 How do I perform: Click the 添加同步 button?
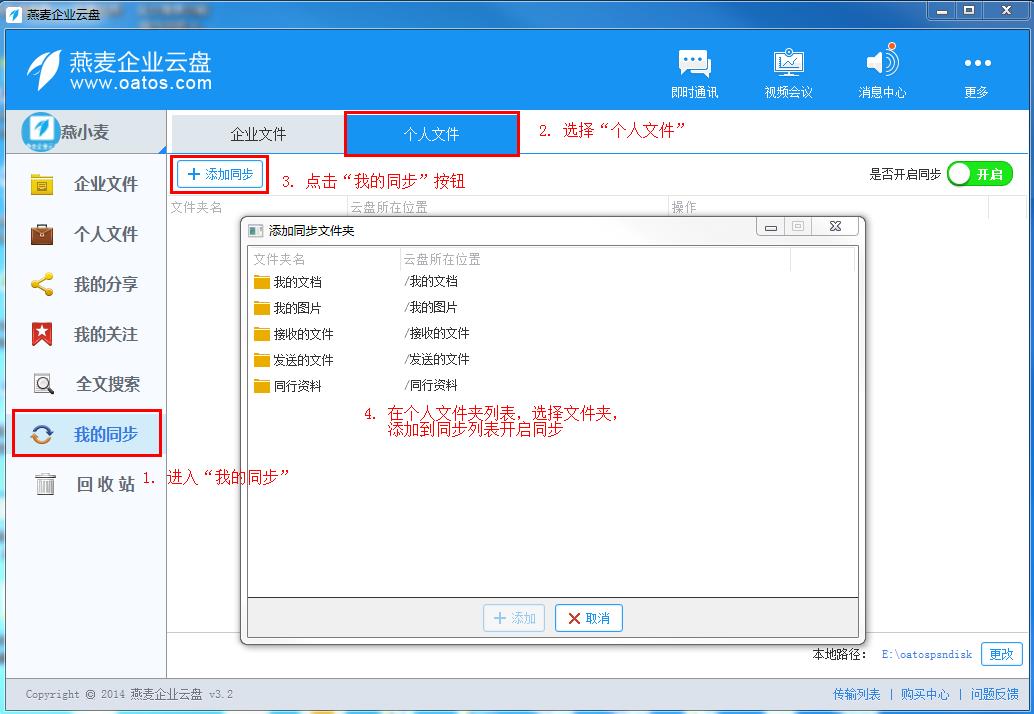[x=220, y=174]
